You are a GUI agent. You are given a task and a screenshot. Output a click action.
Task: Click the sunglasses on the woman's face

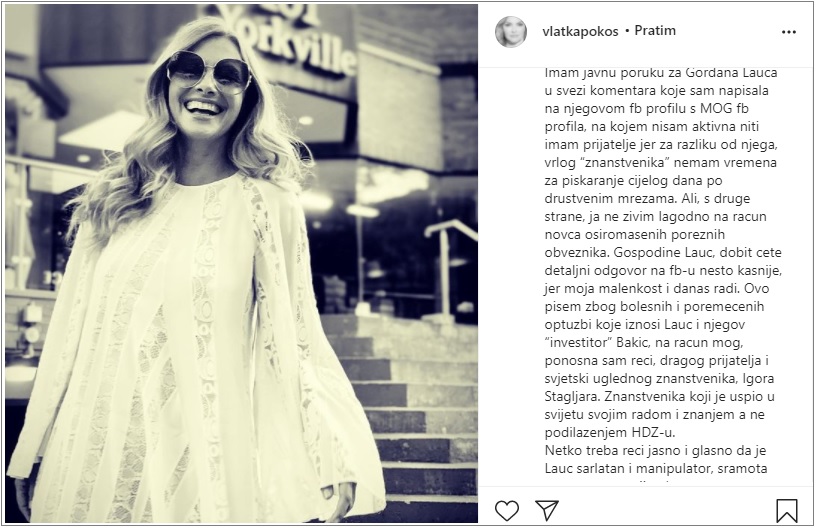click(209, 72)
